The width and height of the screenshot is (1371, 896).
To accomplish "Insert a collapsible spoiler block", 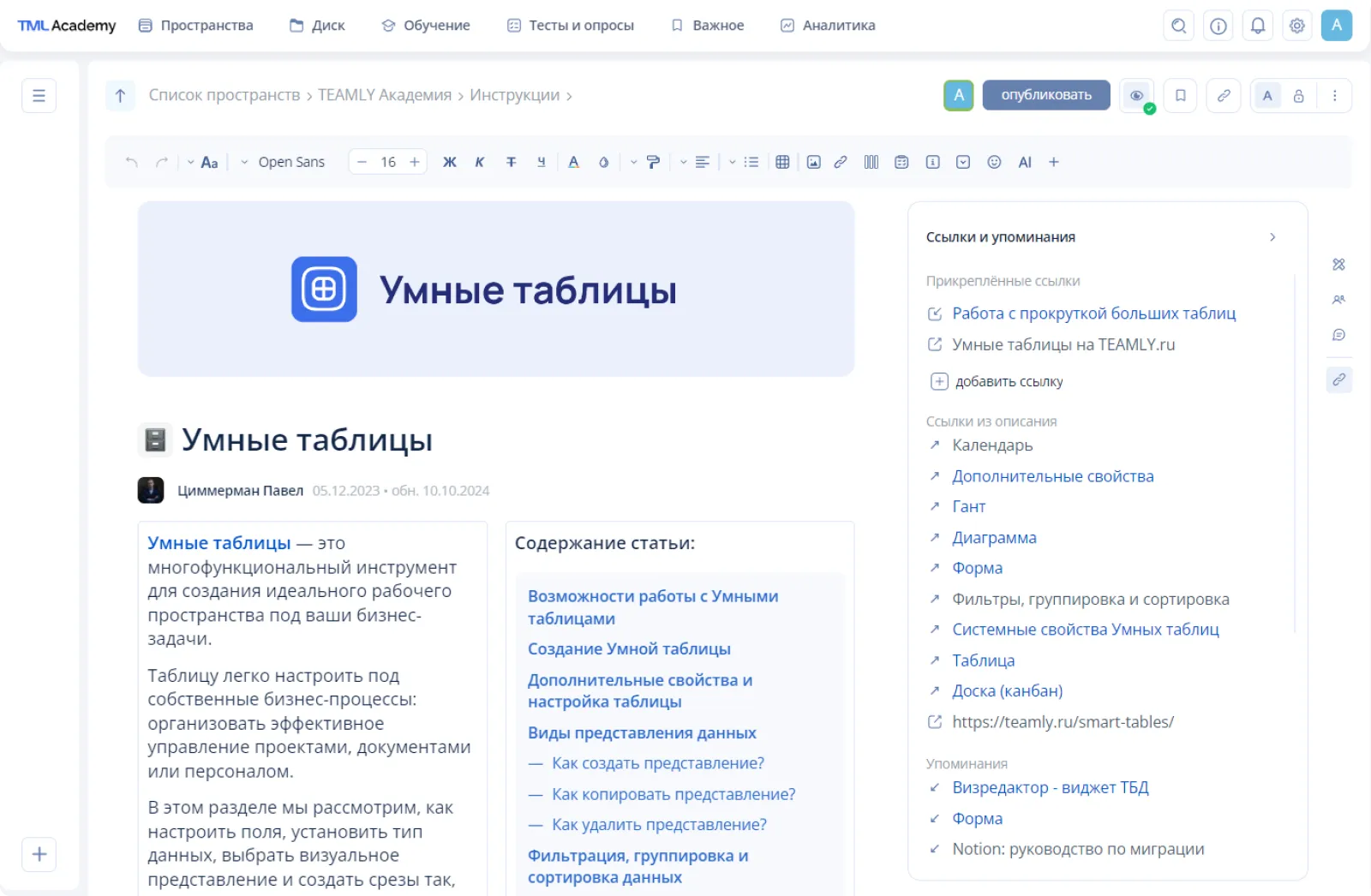I will point(963,162).
